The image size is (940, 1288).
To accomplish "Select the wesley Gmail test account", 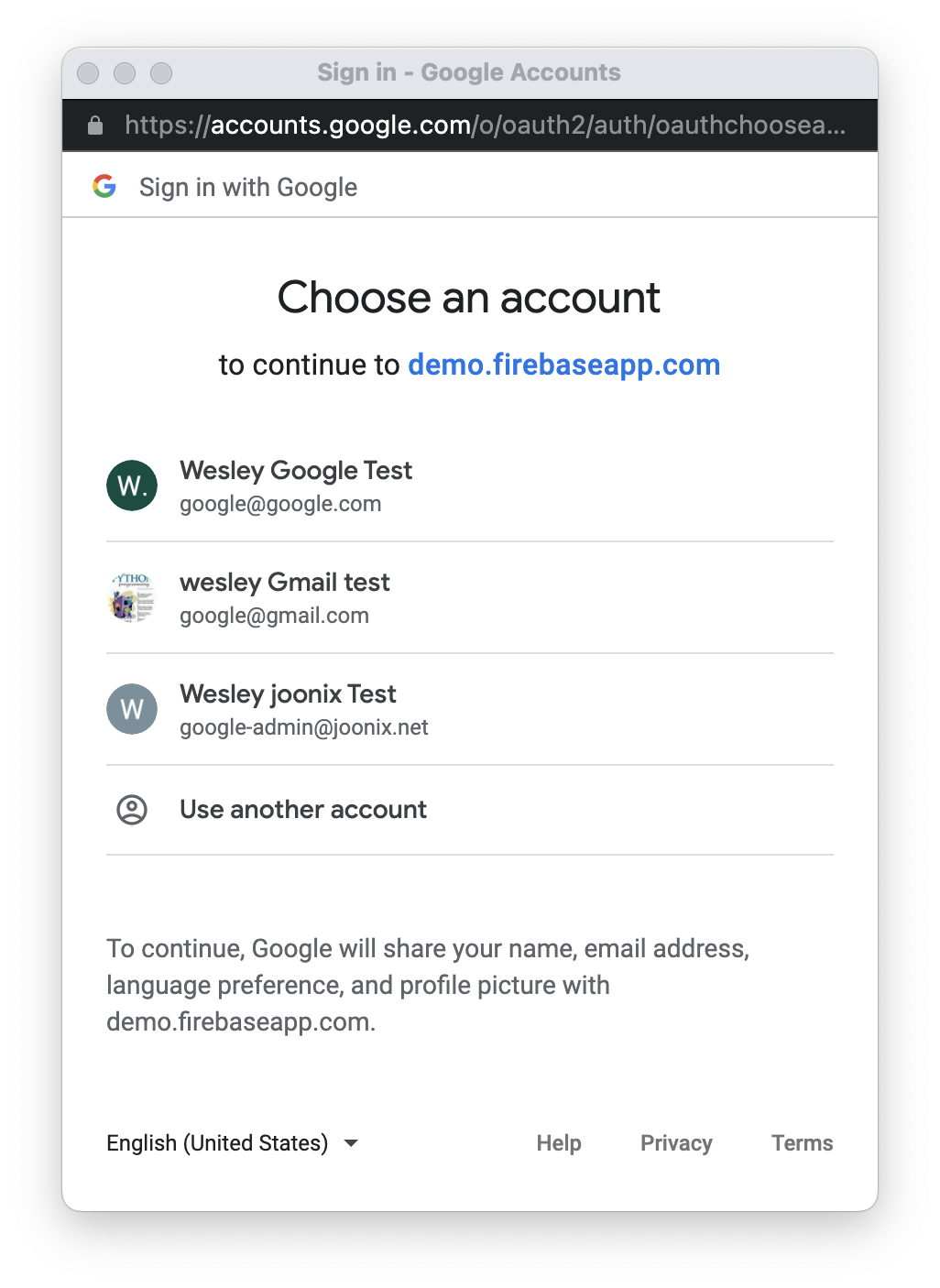I will pos(285,583).
